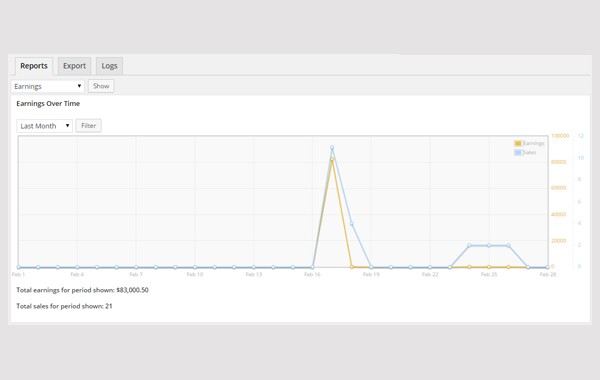Click the Feb 22 axis label
Viewport: 600px width, 380px height.
tap(430, 274)
